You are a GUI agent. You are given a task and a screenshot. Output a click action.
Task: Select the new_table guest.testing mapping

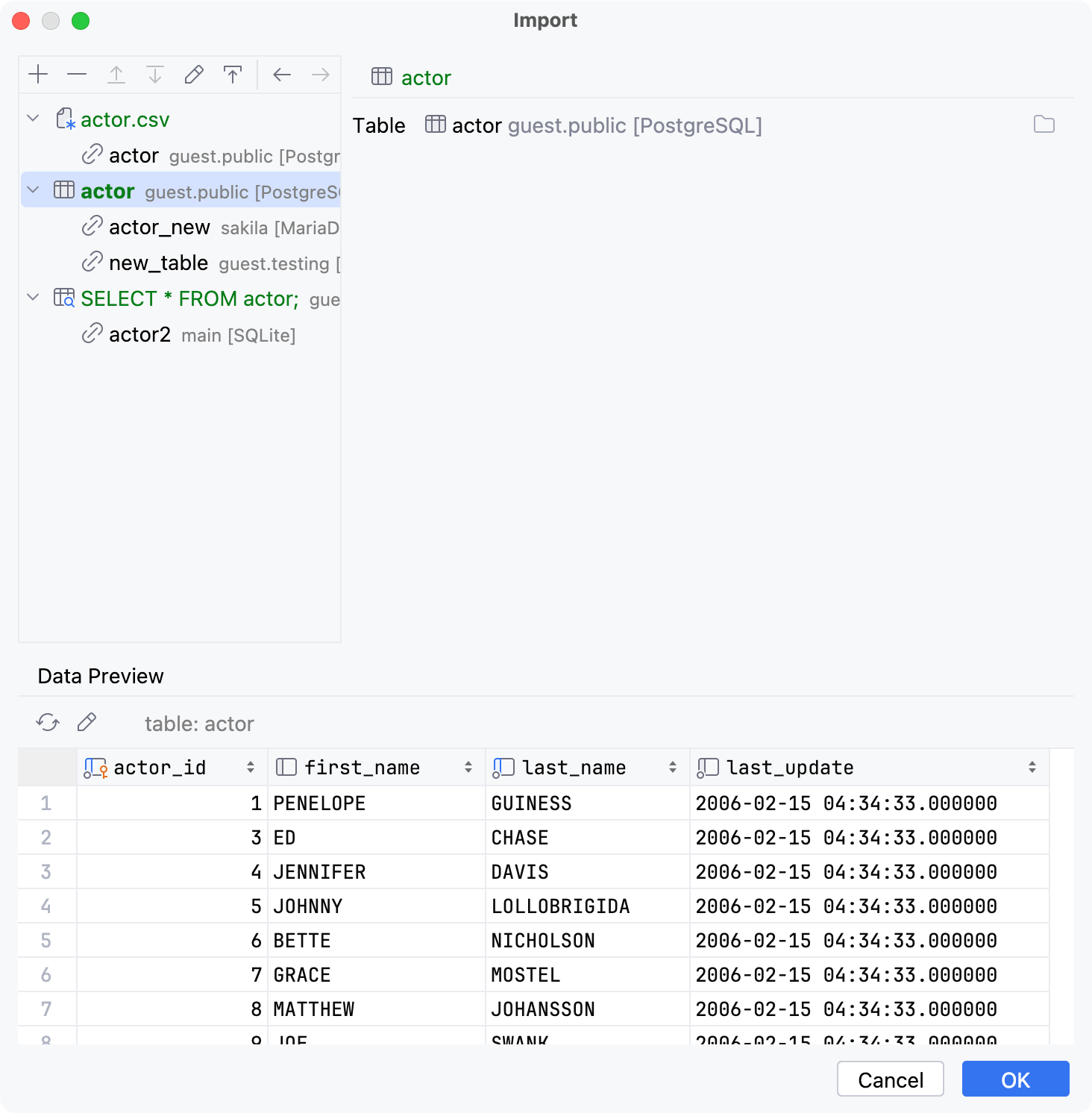[158, 263]
